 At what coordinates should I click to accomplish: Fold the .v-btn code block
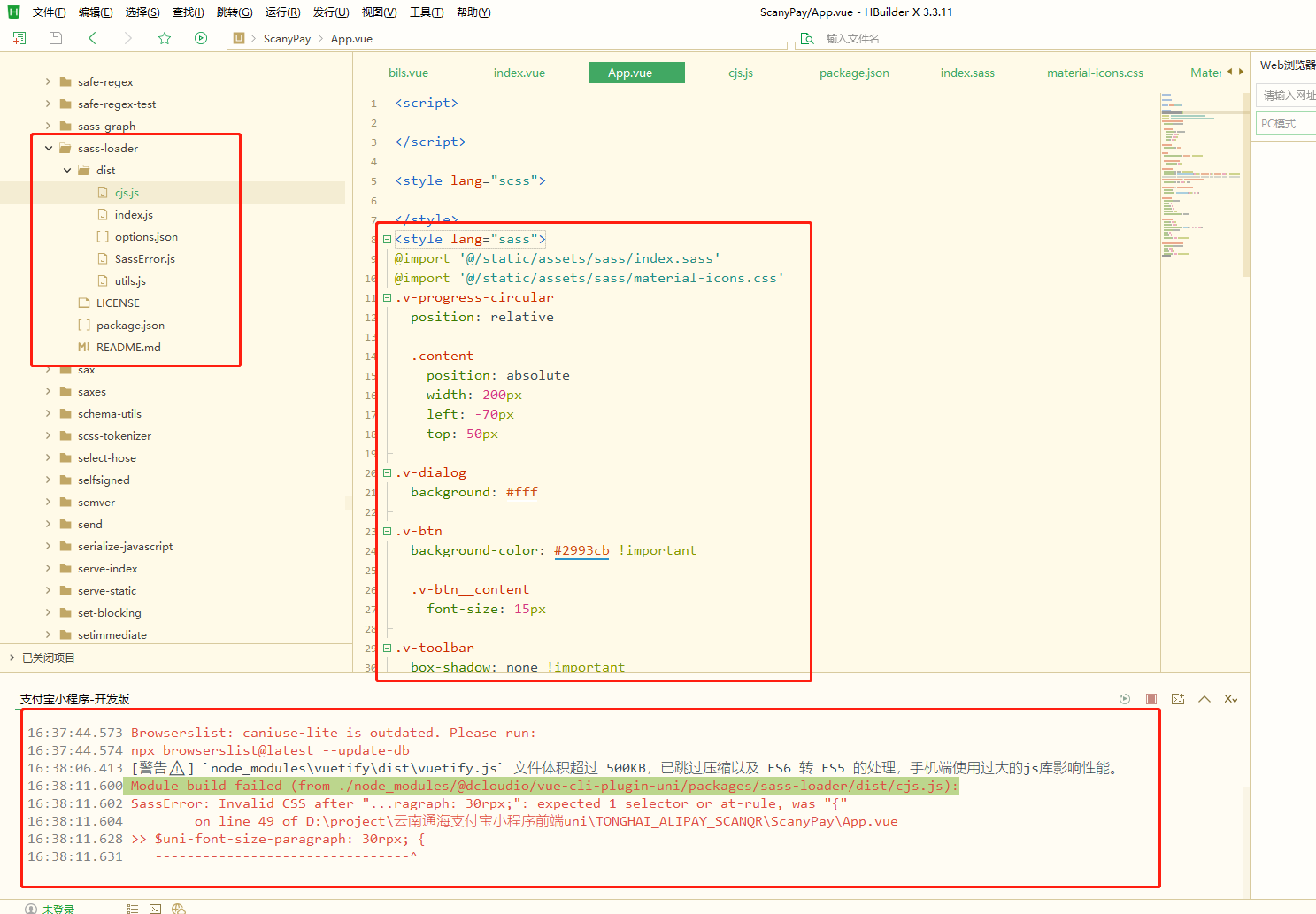click(387, 531)
